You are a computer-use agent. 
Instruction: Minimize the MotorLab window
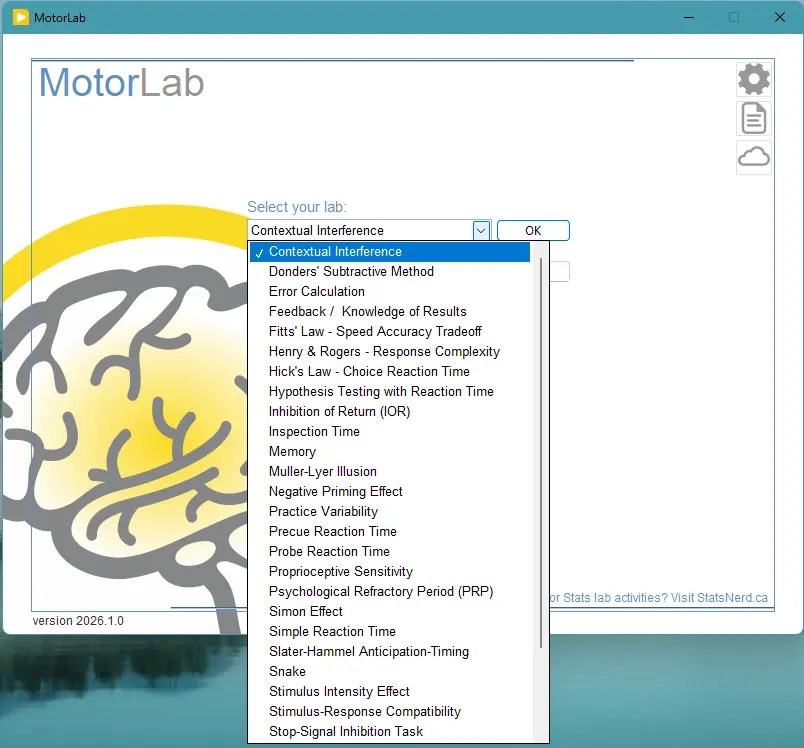tap(689, 17)
